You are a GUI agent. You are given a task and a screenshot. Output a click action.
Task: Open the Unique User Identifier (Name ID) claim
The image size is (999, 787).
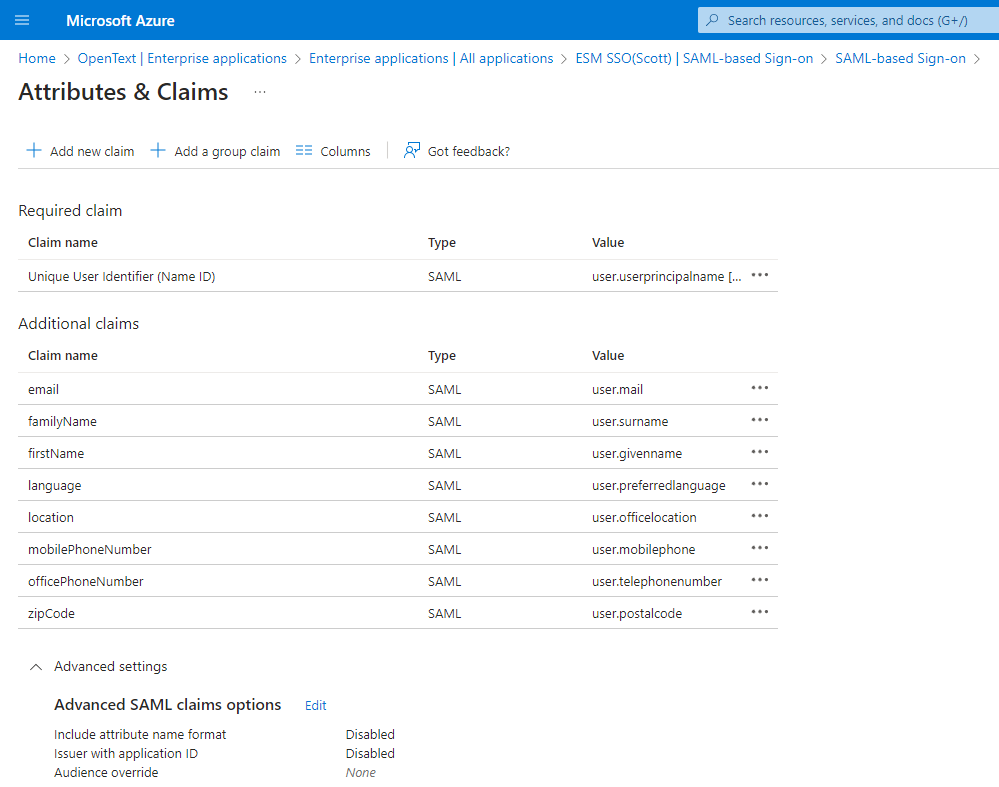click(x=121, y=276)
